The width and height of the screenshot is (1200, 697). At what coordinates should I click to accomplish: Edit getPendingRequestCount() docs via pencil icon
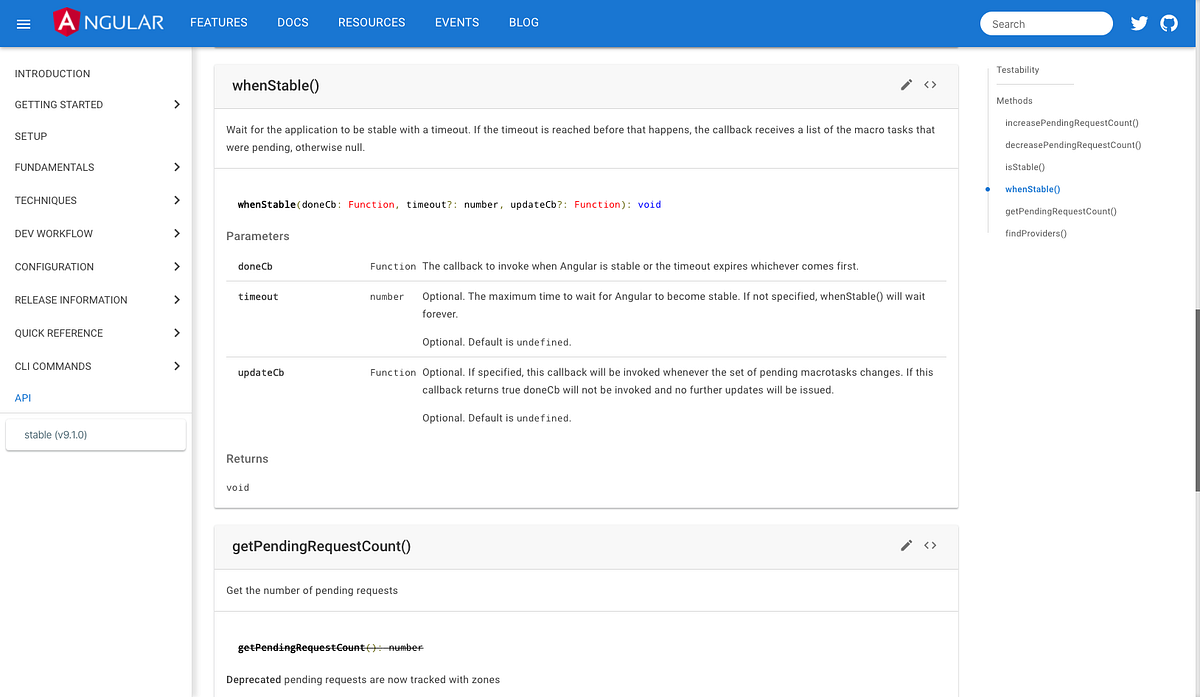(906, 546)
